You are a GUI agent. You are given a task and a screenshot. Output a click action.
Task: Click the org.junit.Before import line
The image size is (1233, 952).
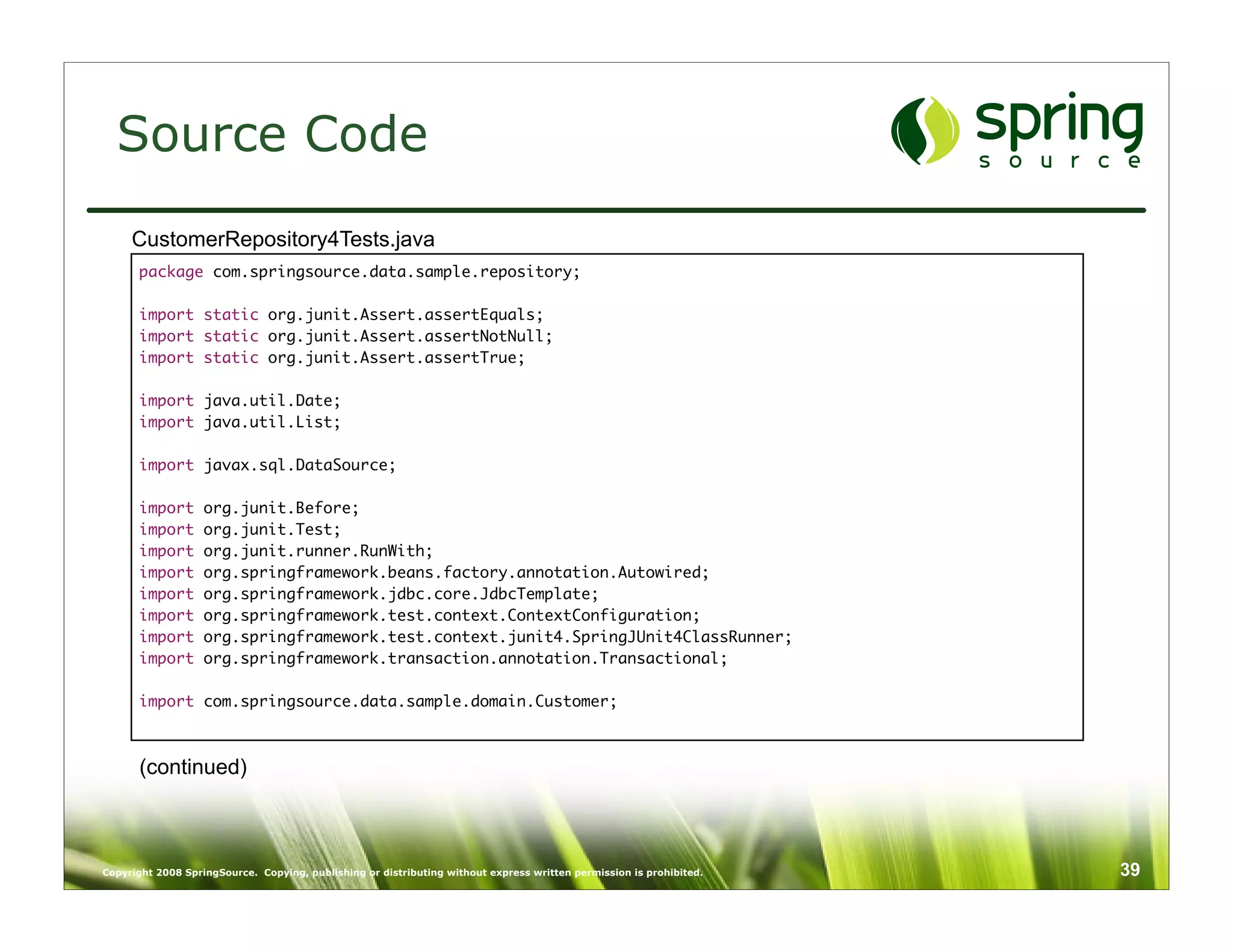249,508
